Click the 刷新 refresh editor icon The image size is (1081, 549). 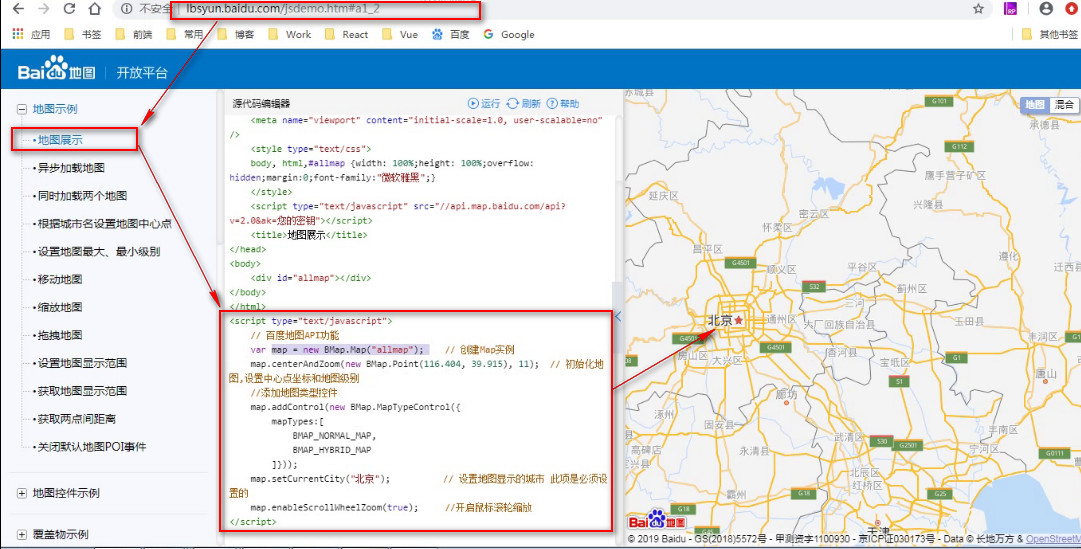click(524, 103)
